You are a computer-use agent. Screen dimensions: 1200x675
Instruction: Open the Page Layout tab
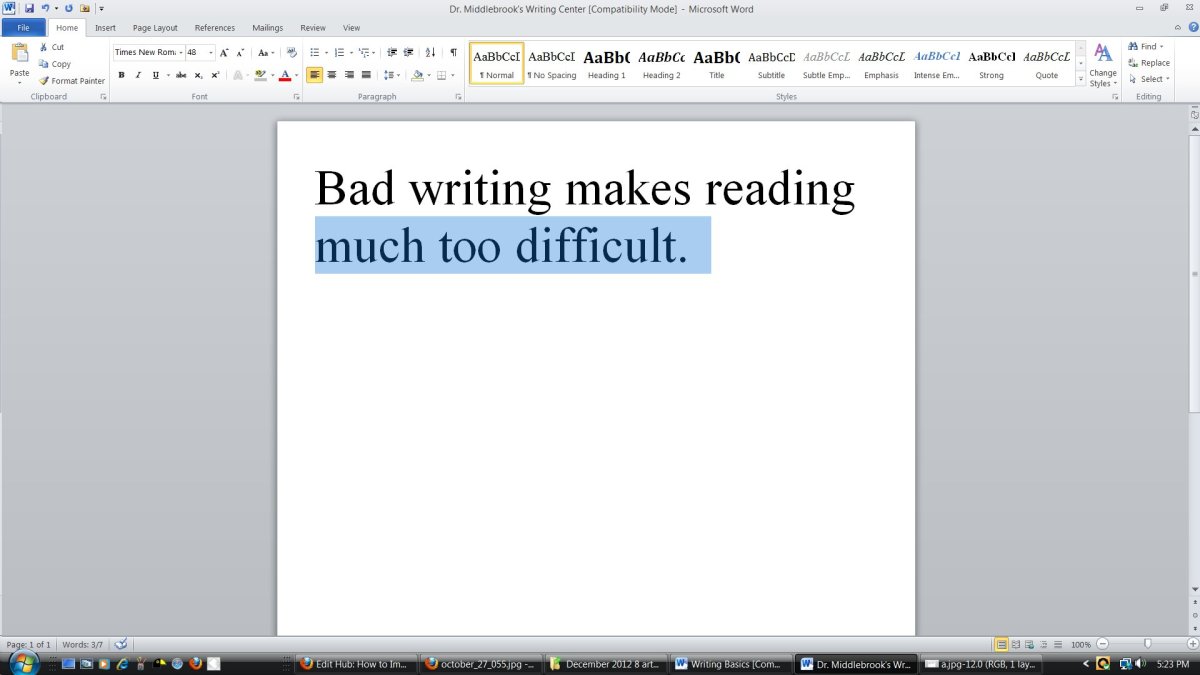[x=154, y=27]
